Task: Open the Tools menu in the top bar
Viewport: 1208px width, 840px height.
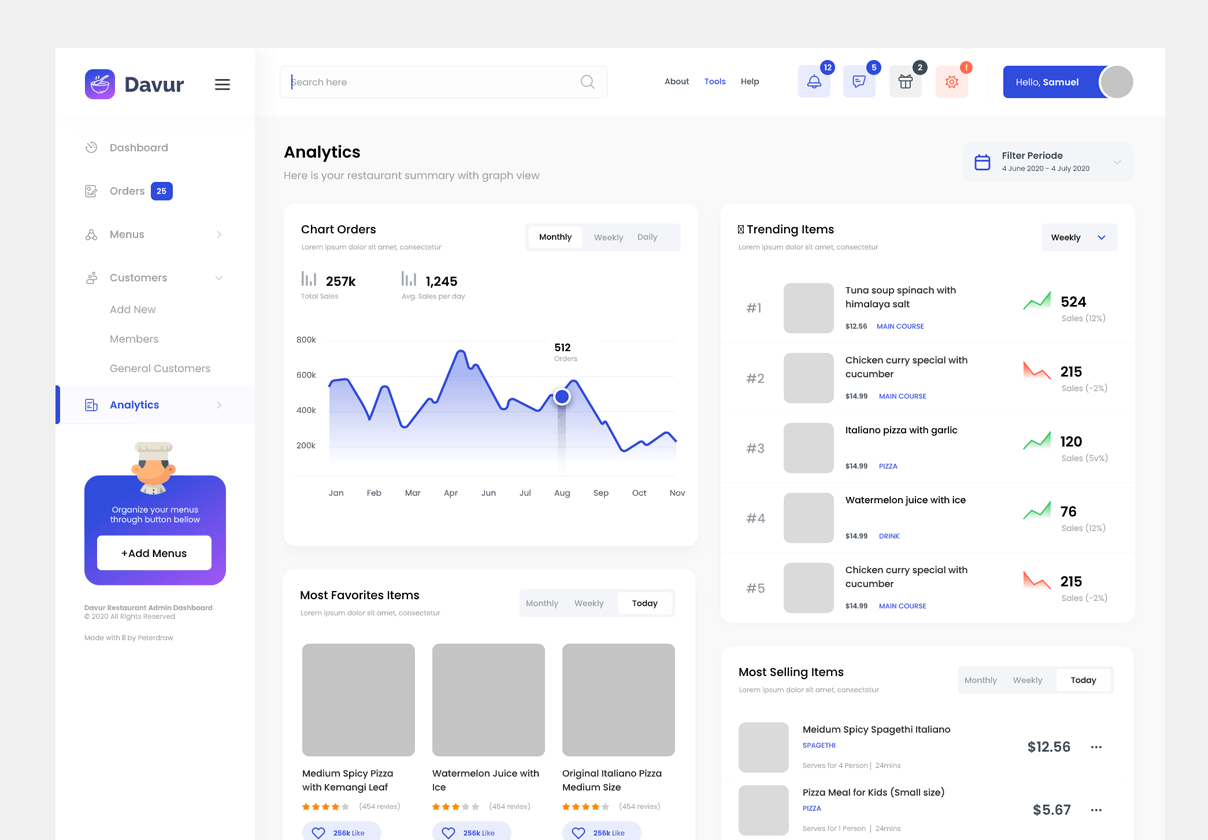Action: coord(715,81)
